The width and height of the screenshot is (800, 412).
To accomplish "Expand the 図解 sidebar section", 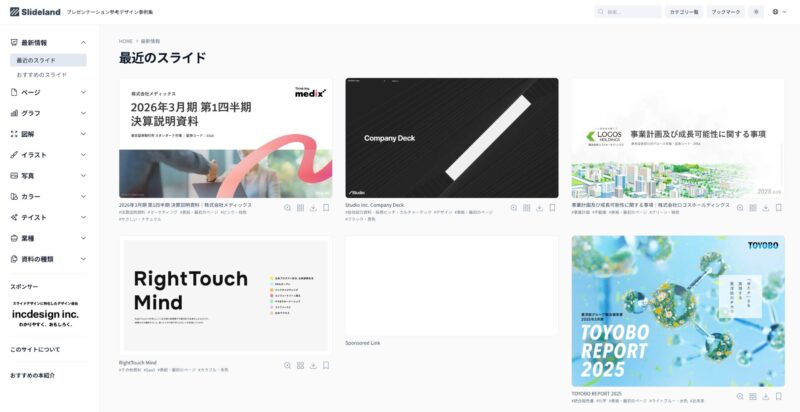I will click(48, 134).
